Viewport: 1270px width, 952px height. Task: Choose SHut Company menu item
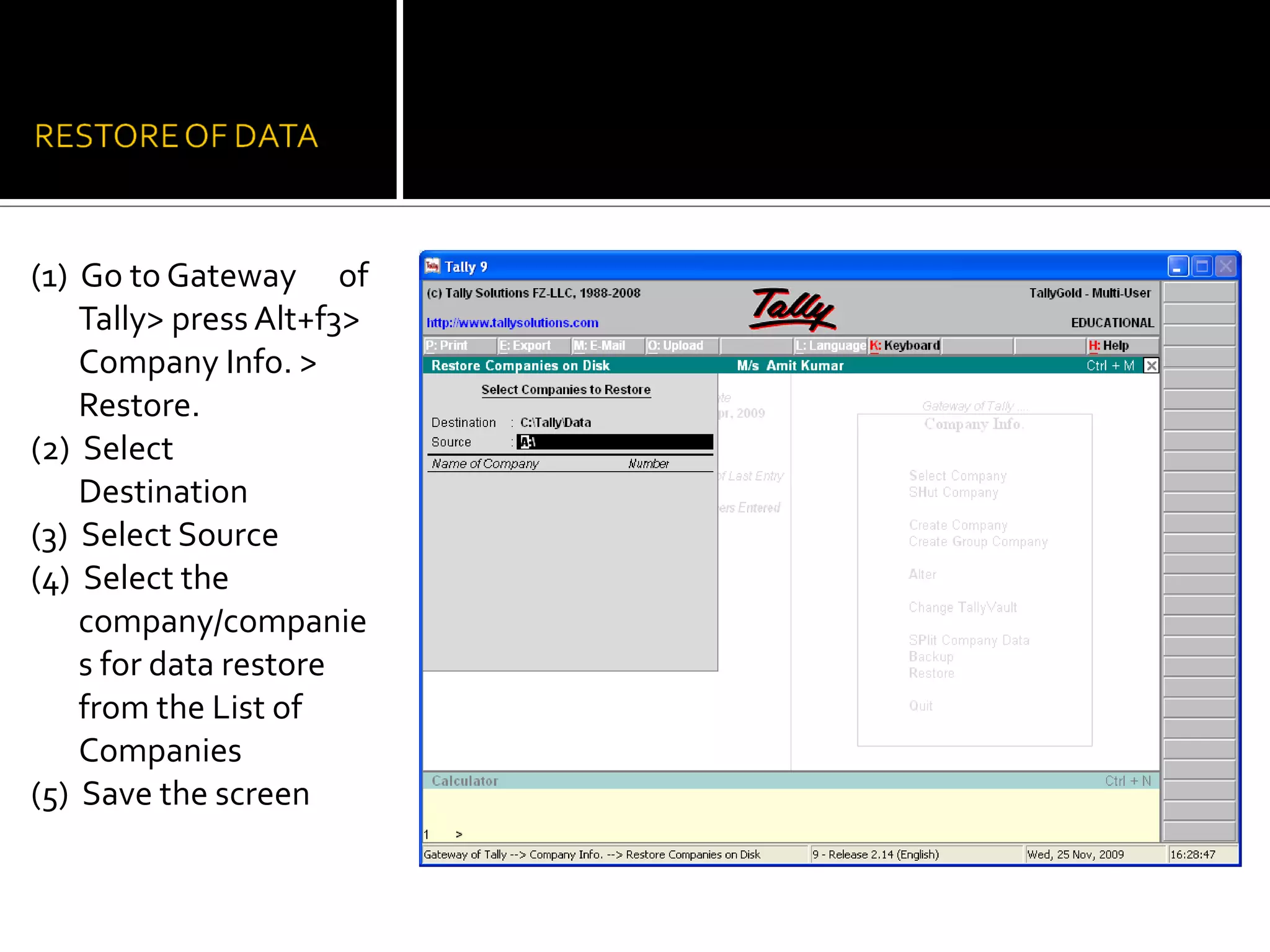(954, 493)
